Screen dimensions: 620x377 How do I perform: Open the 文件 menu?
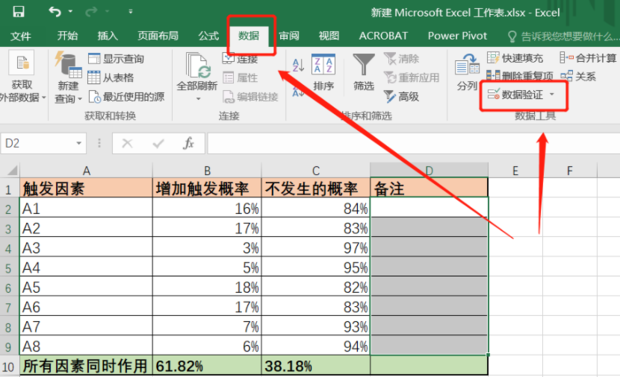(21, 36)
